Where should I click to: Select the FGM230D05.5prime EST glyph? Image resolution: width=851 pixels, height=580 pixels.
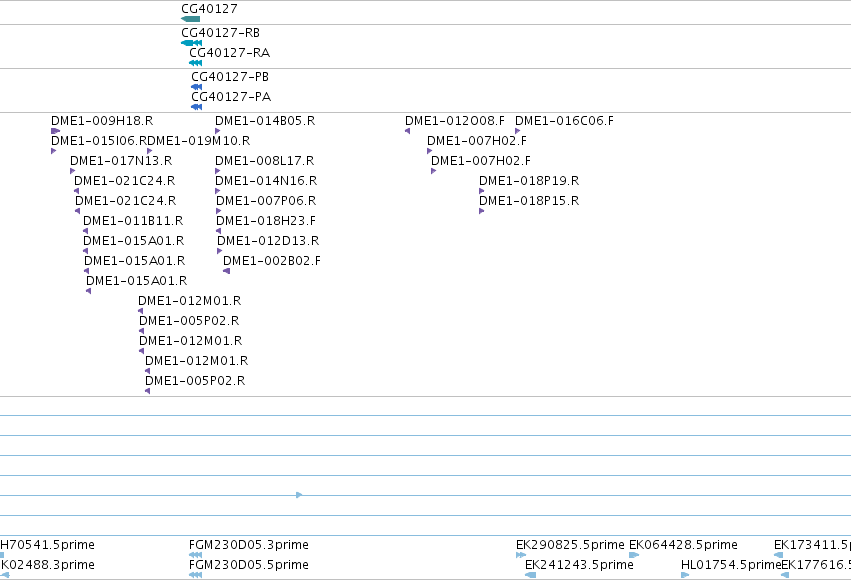195,575
